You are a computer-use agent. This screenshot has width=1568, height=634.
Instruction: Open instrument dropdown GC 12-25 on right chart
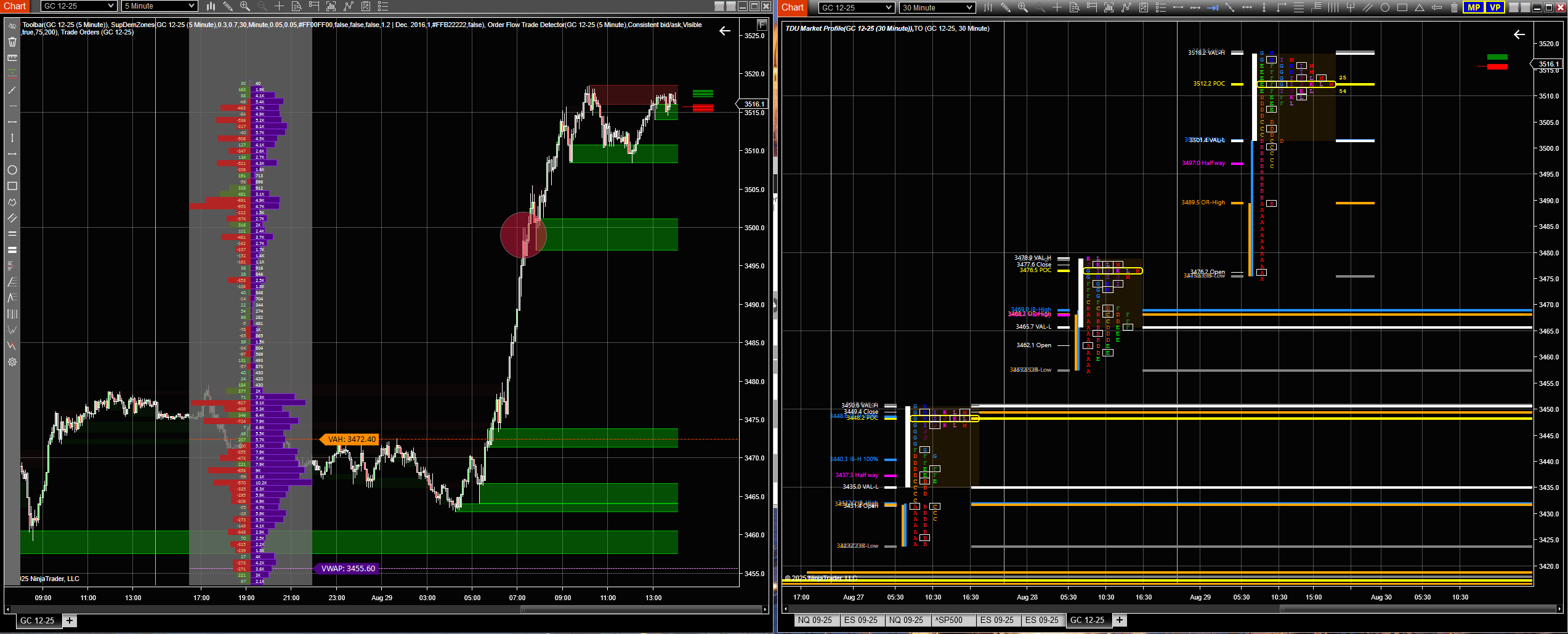(x=857, y=7)
